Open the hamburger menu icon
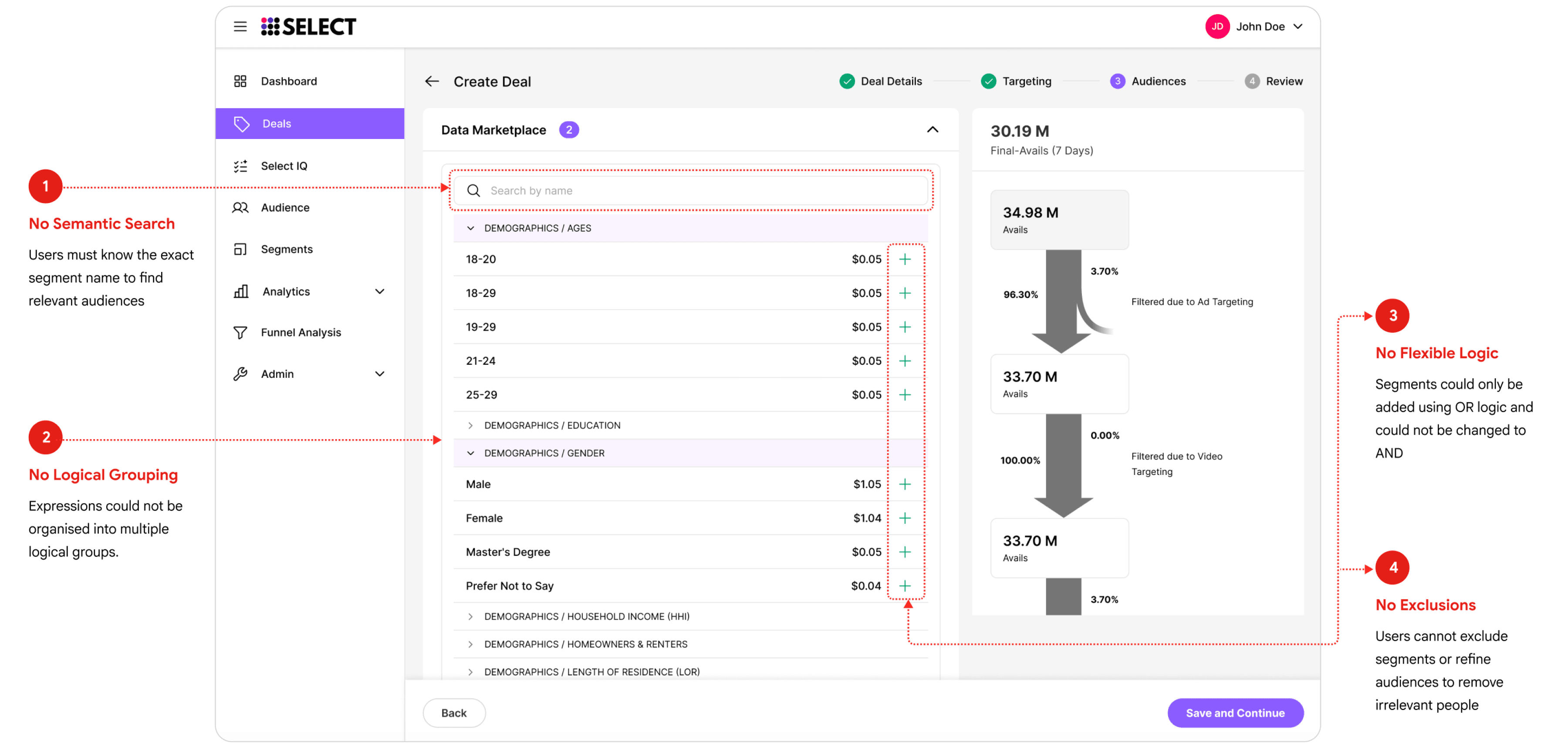The height and width of the screenshot is (749, 1568). pyautogui.click(x=240, y=26)
